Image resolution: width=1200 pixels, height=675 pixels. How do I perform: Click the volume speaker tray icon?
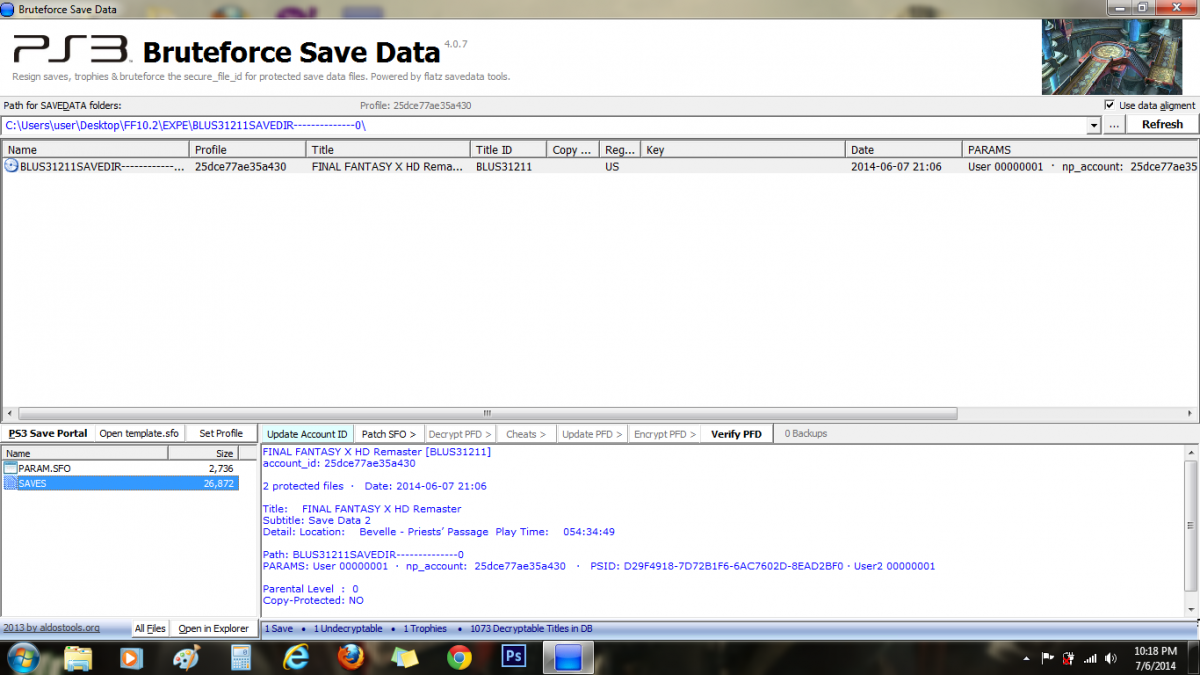click(x=1112, y=658)
